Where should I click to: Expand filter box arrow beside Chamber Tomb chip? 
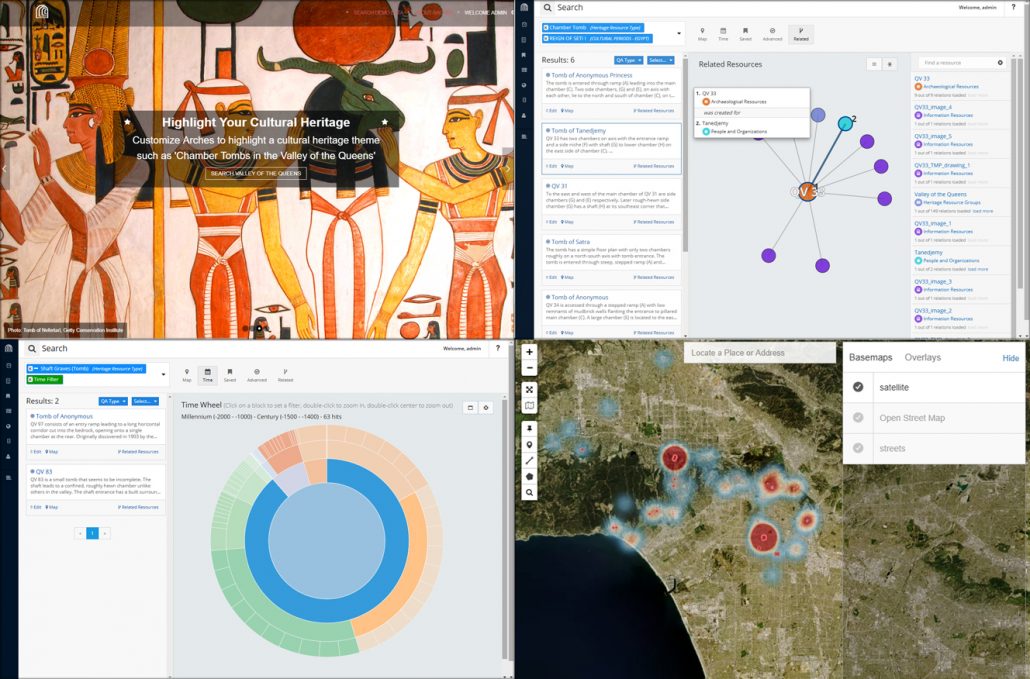click(x=679, y=33)
